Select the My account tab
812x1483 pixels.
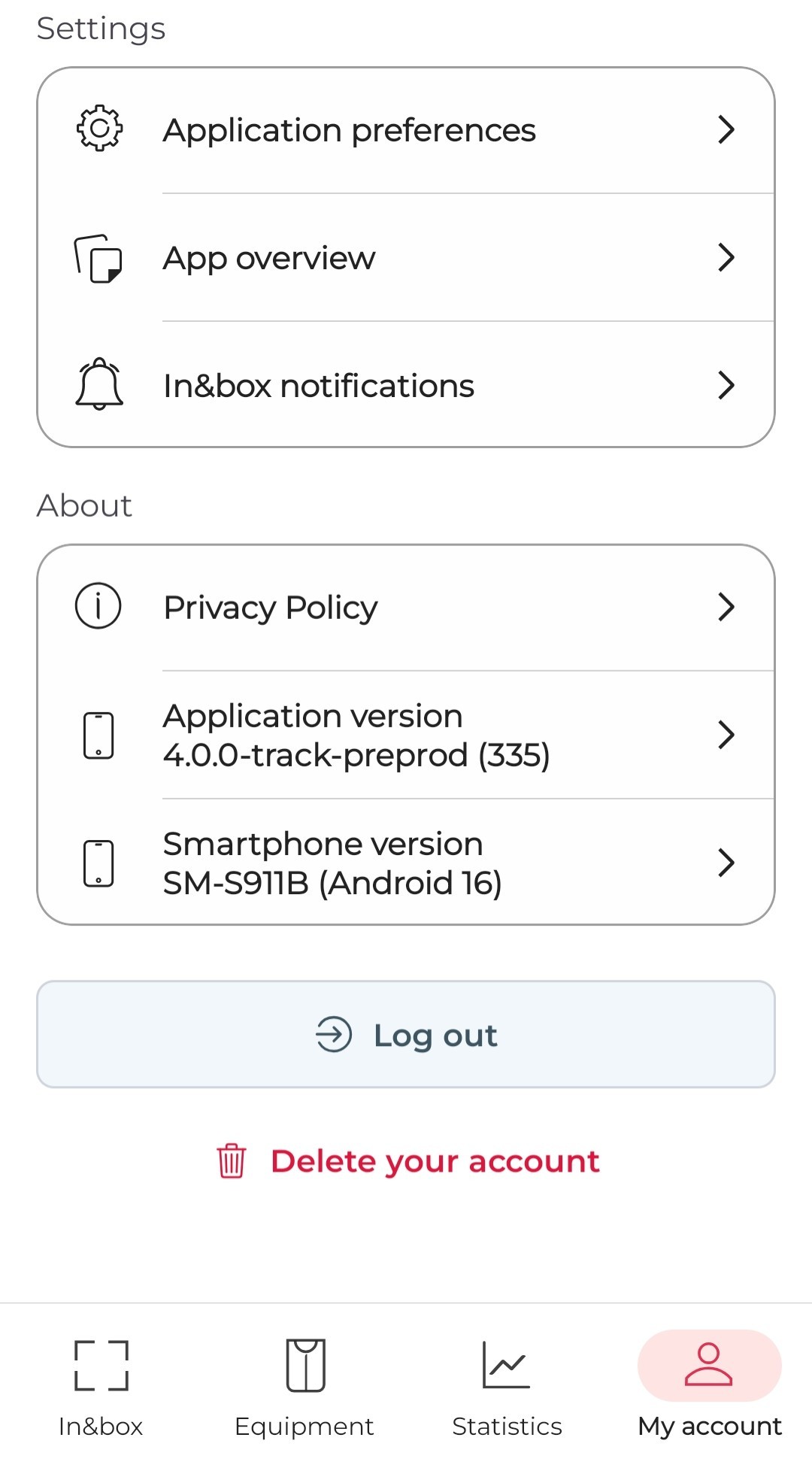coord(709,1387)
